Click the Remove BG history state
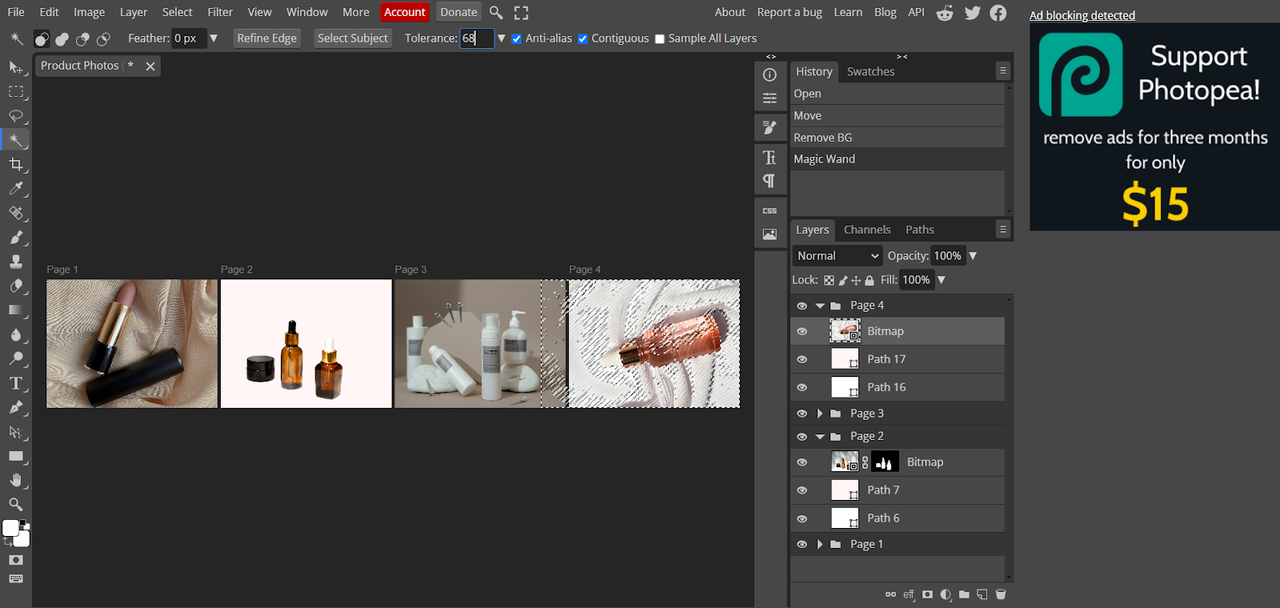1280x608 pixels. coord(823,138)
